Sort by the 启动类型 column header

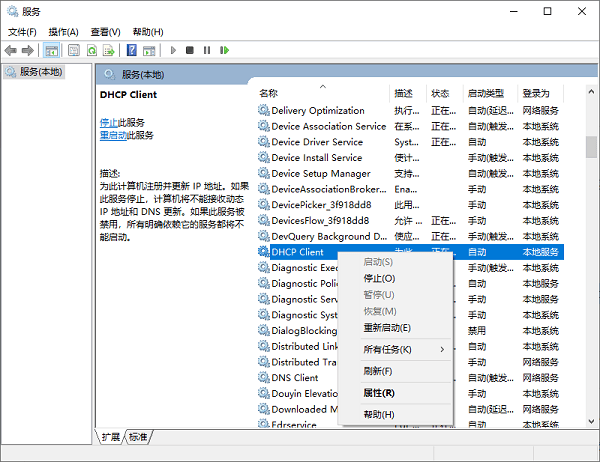[x=488, y=93]
